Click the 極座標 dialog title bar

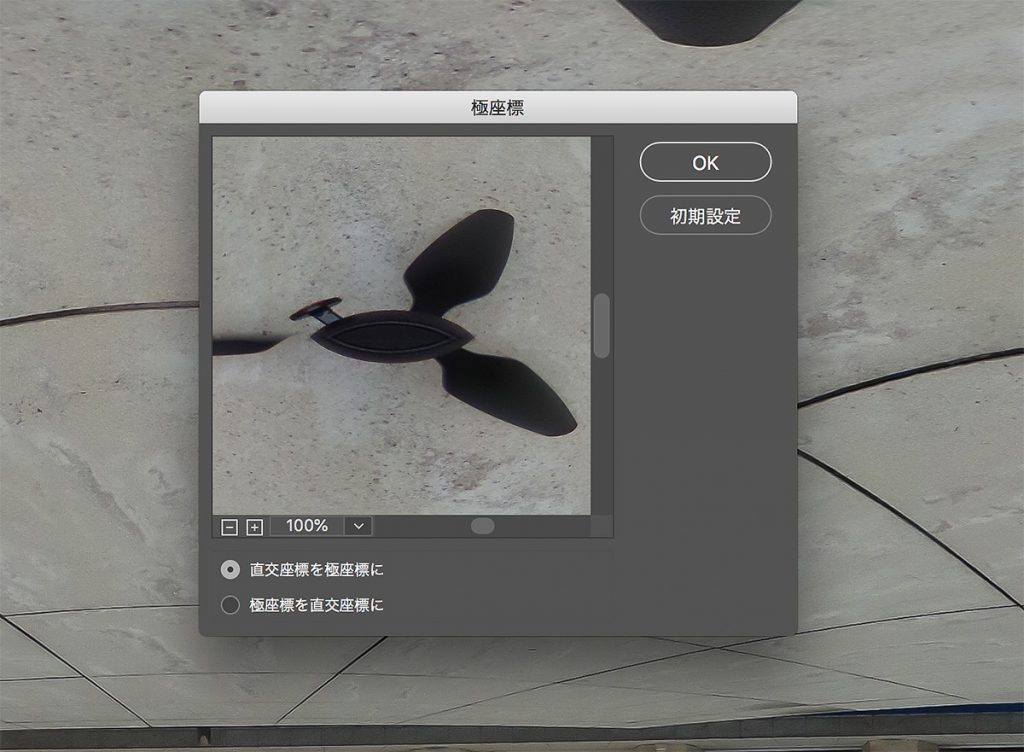click(x=497, y=108)
